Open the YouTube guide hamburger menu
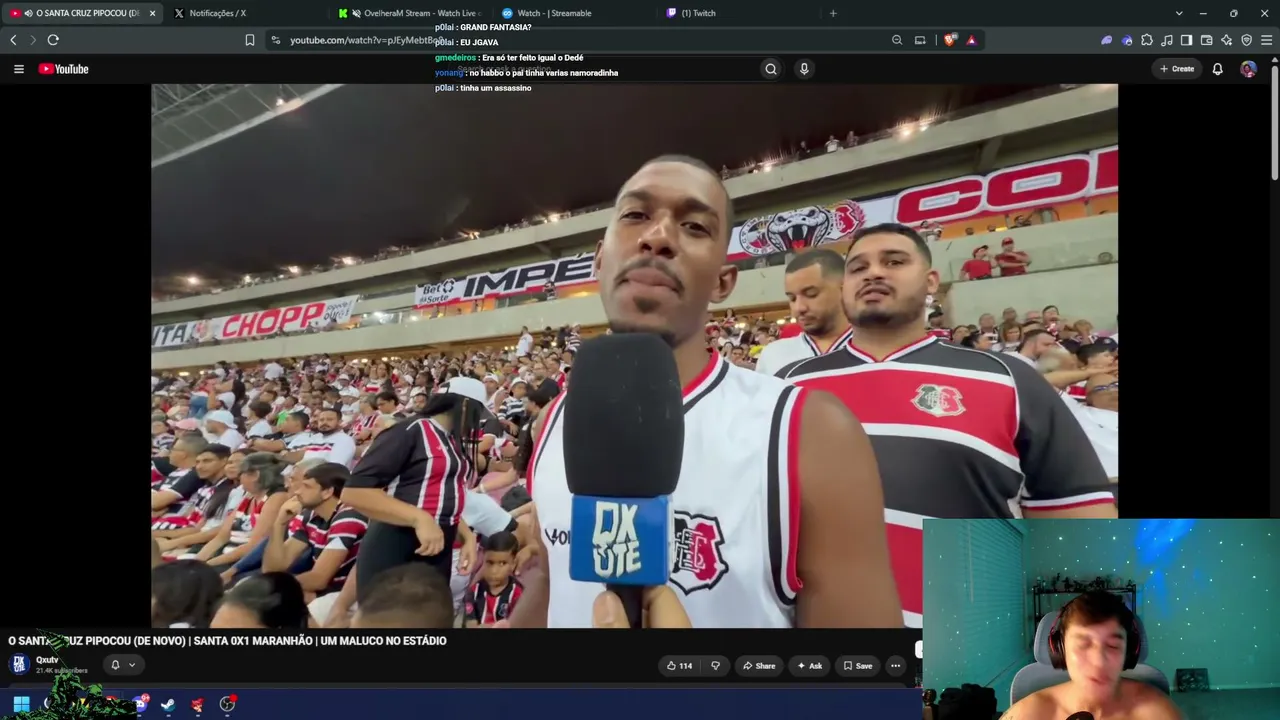 click(x=18, y=69)
